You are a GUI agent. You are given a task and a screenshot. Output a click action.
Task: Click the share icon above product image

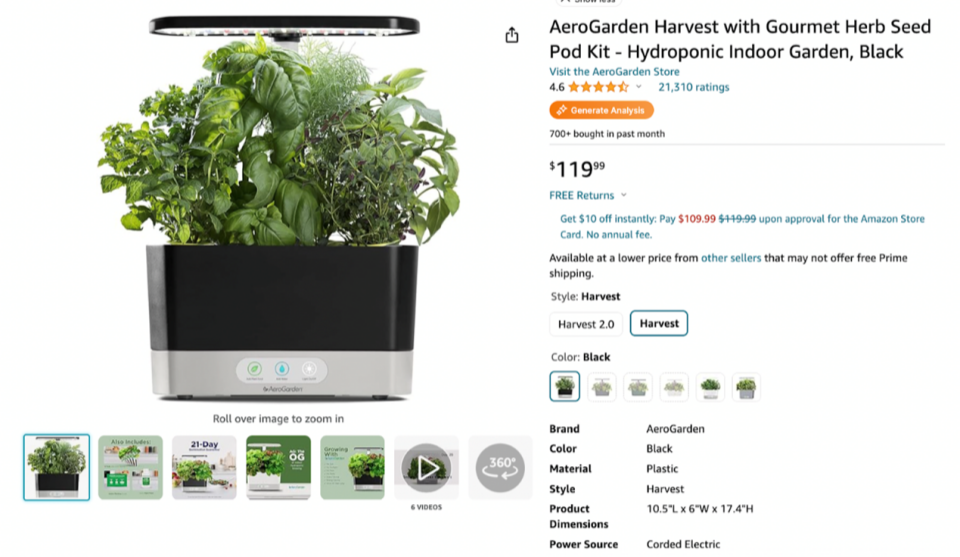[511, 36]
